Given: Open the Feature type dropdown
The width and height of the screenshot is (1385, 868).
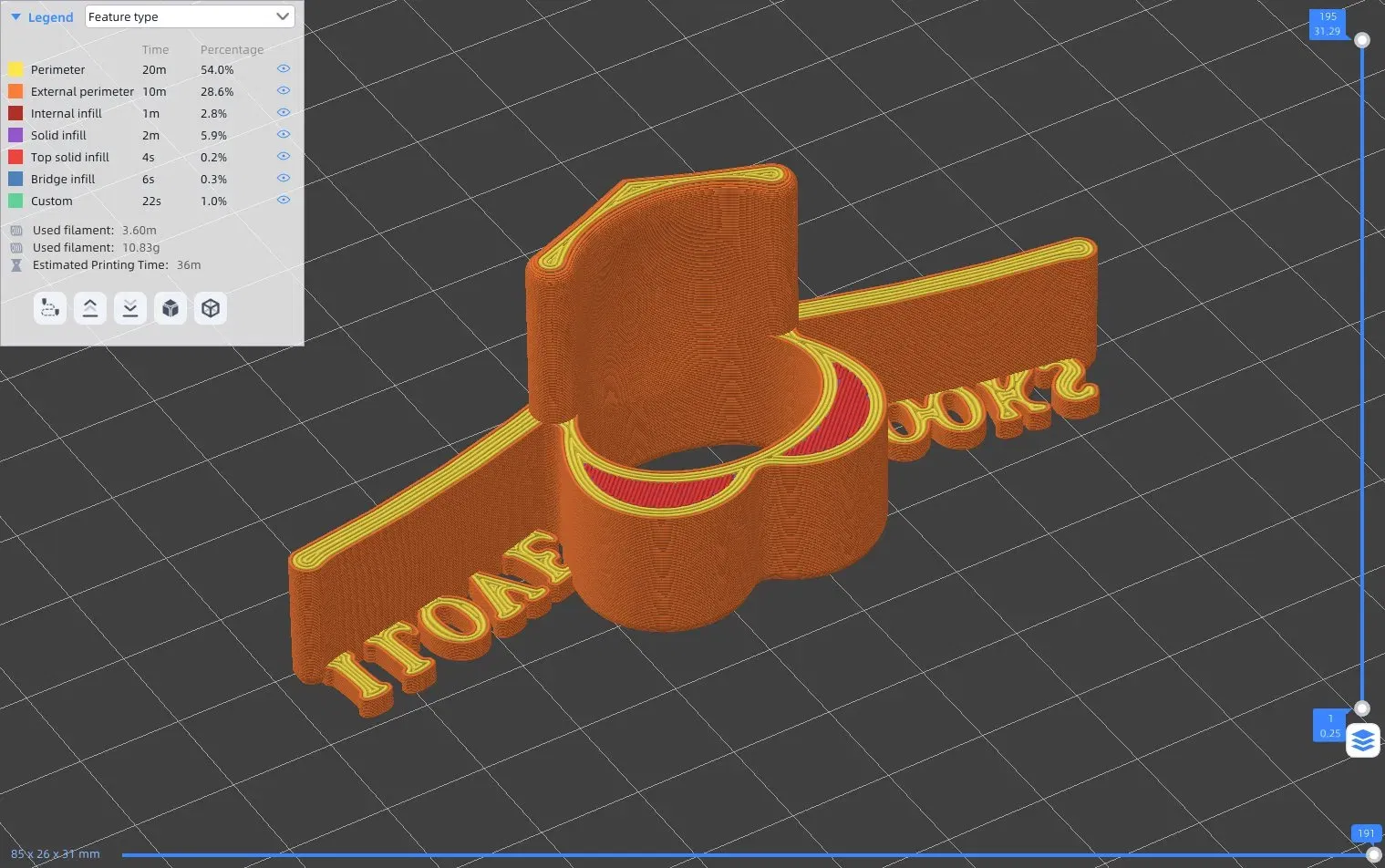Looking at the screenshot, I should point(190,16).
